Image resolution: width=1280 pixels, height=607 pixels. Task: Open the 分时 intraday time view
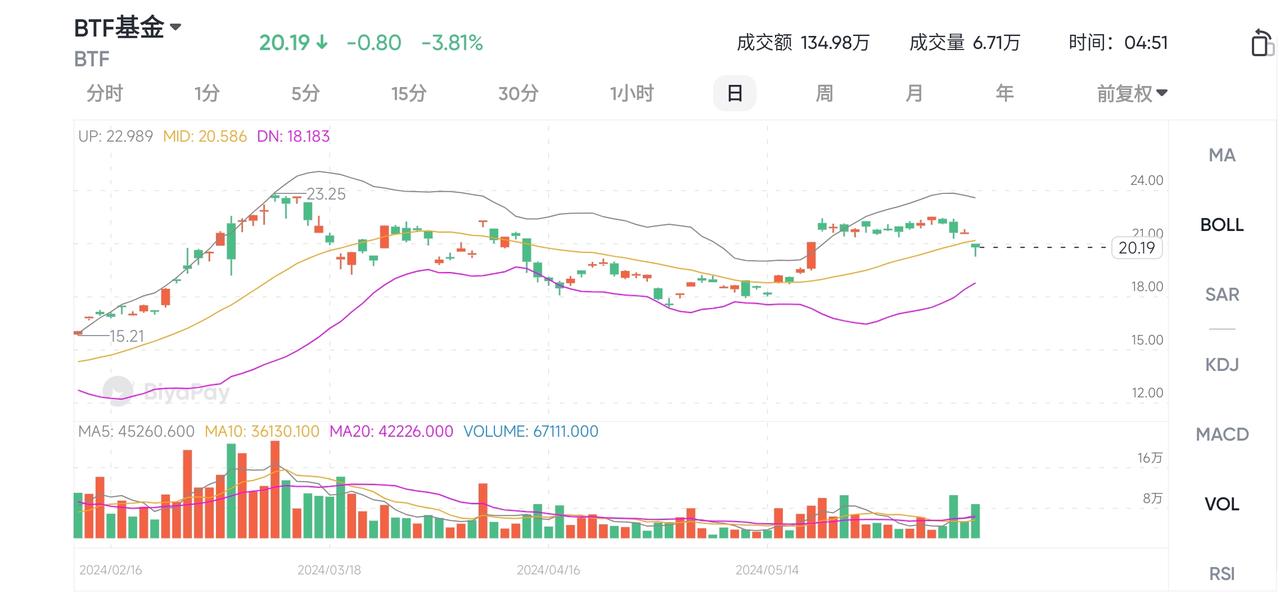pyautogui.click(x=105, y=93)
